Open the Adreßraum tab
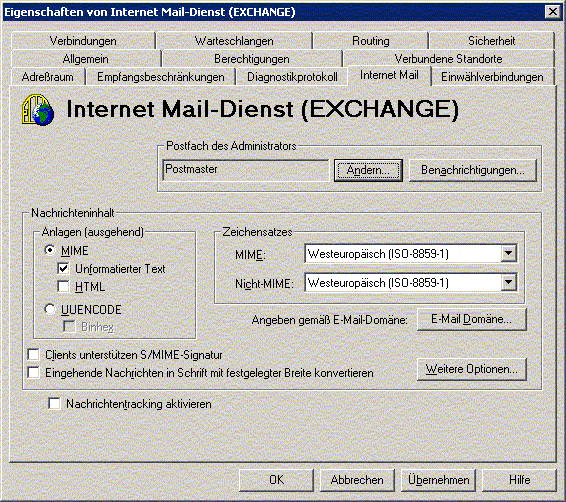 pyautogui.click(x=48, y=77)
